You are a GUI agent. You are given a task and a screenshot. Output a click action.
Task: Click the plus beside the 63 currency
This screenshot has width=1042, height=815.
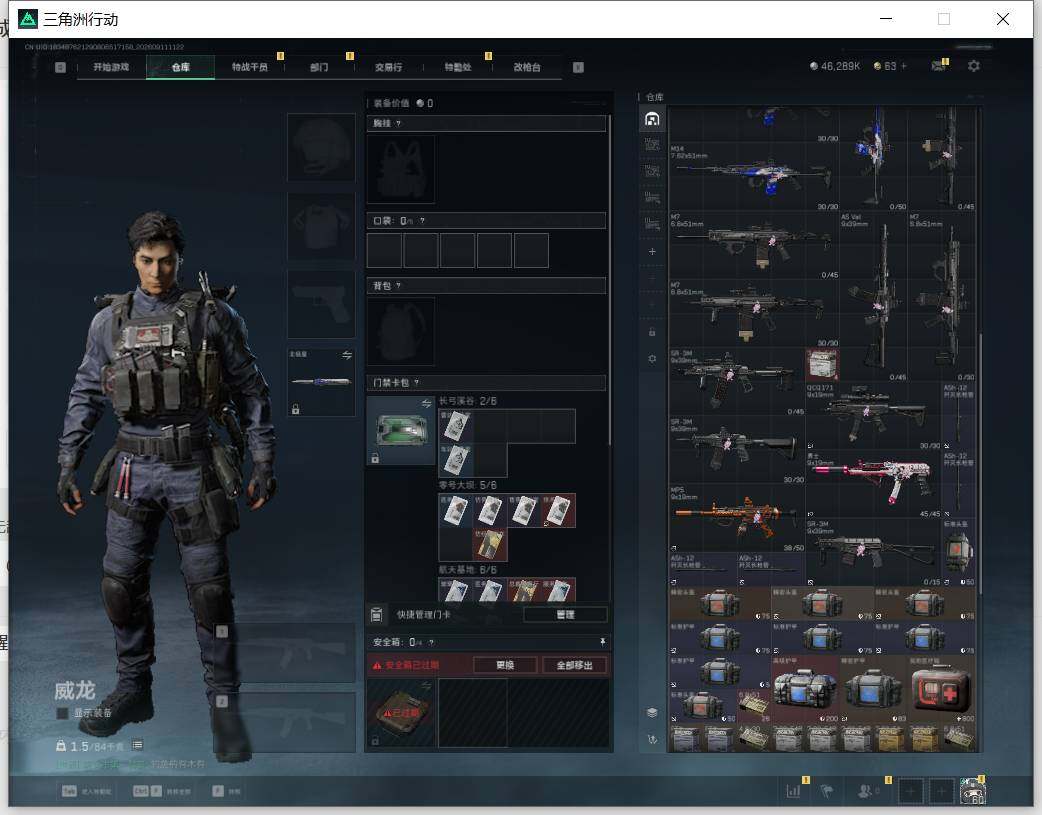coord(904,66)
